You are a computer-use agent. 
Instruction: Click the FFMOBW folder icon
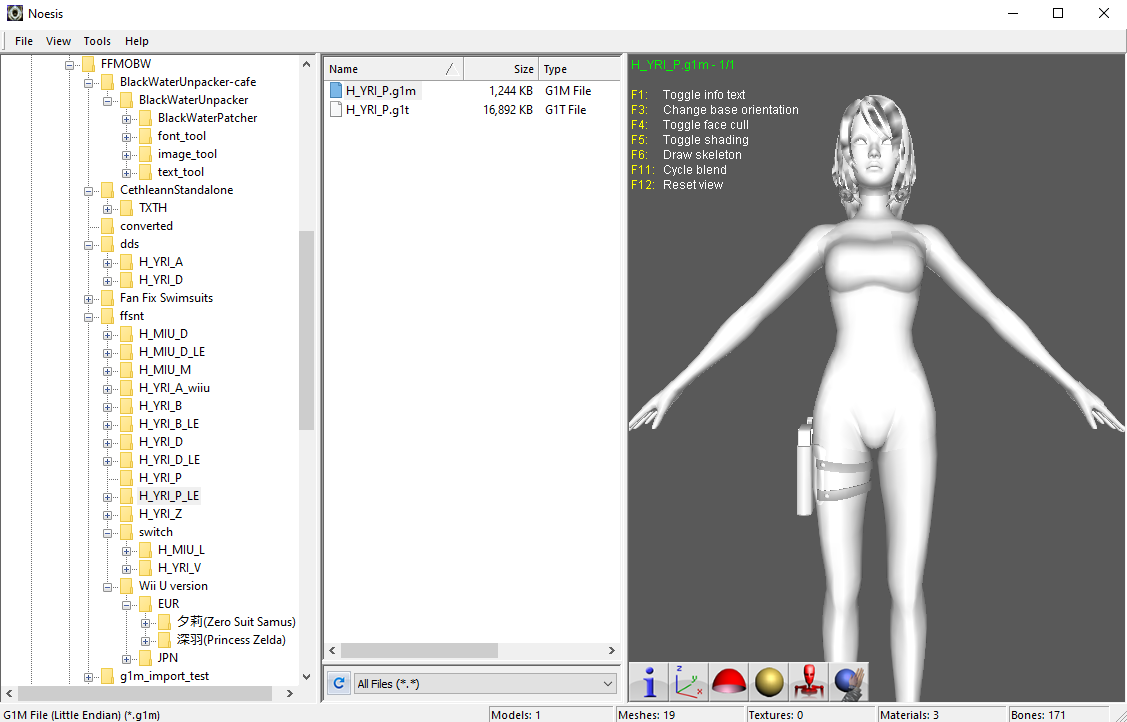[x=88, y=64]
